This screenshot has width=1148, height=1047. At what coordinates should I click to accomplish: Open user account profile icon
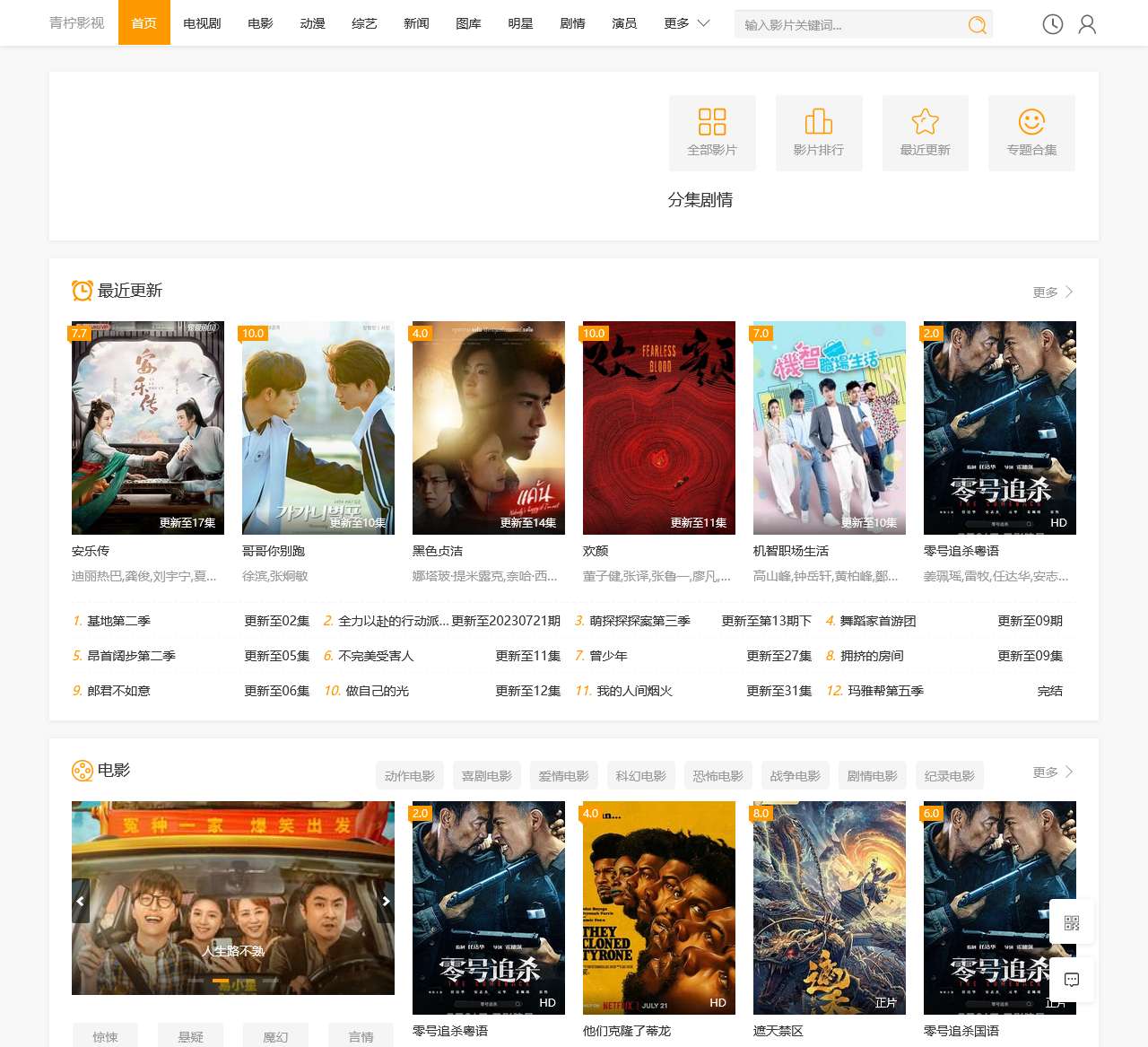point(1087,24)
